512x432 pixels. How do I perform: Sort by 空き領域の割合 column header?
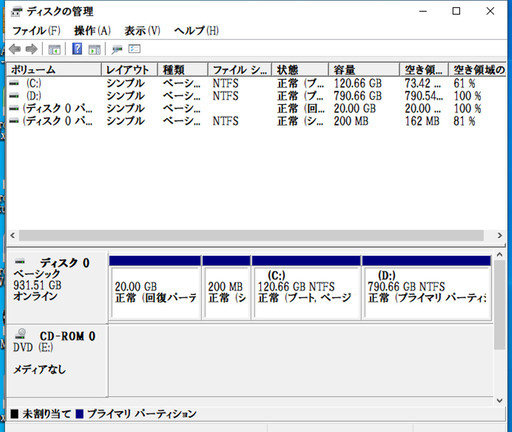pos(477,70)
